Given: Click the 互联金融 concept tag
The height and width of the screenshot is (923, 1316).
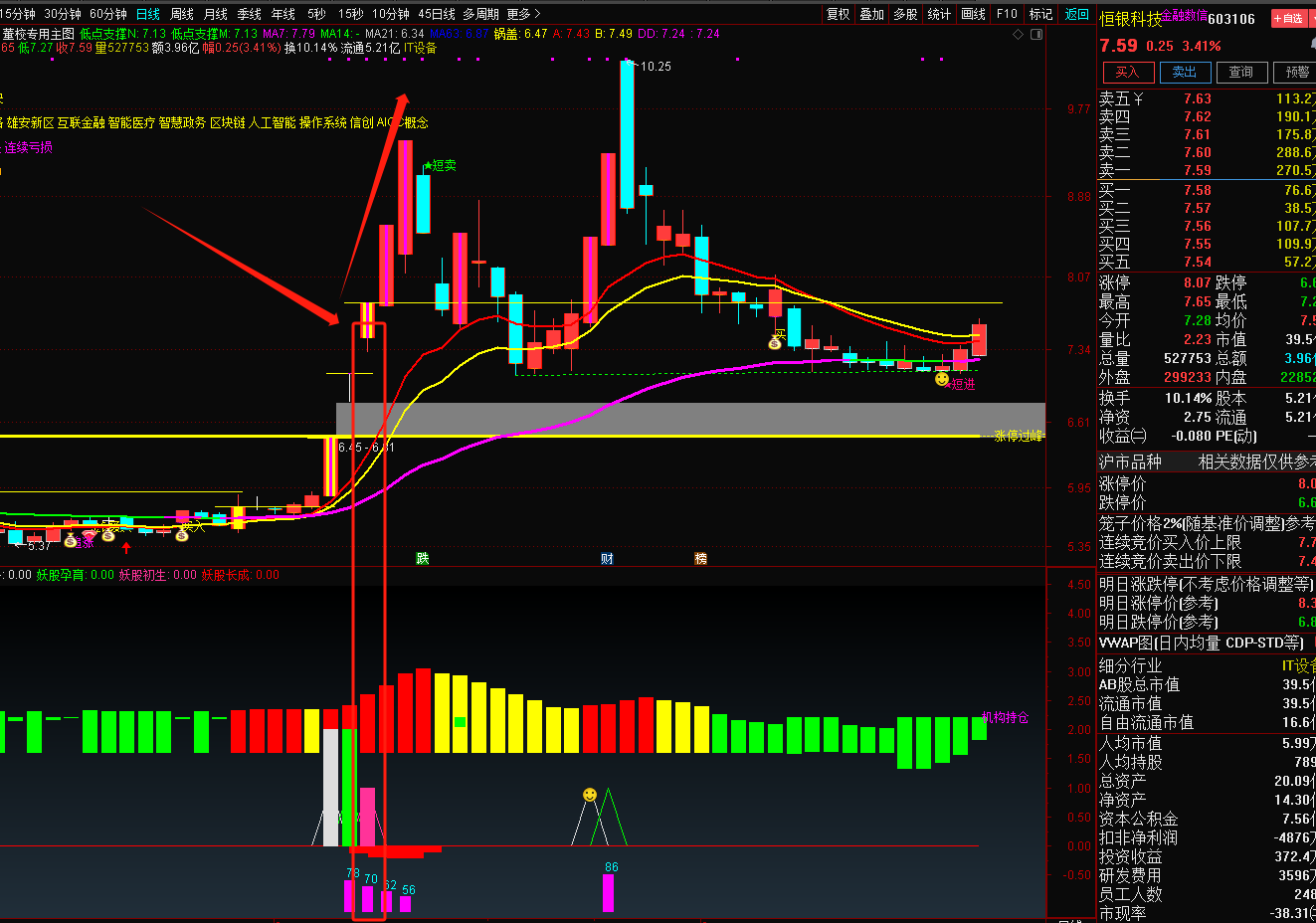Looking at the screenshot, I should pyautogui.click(x=81, y=122).
